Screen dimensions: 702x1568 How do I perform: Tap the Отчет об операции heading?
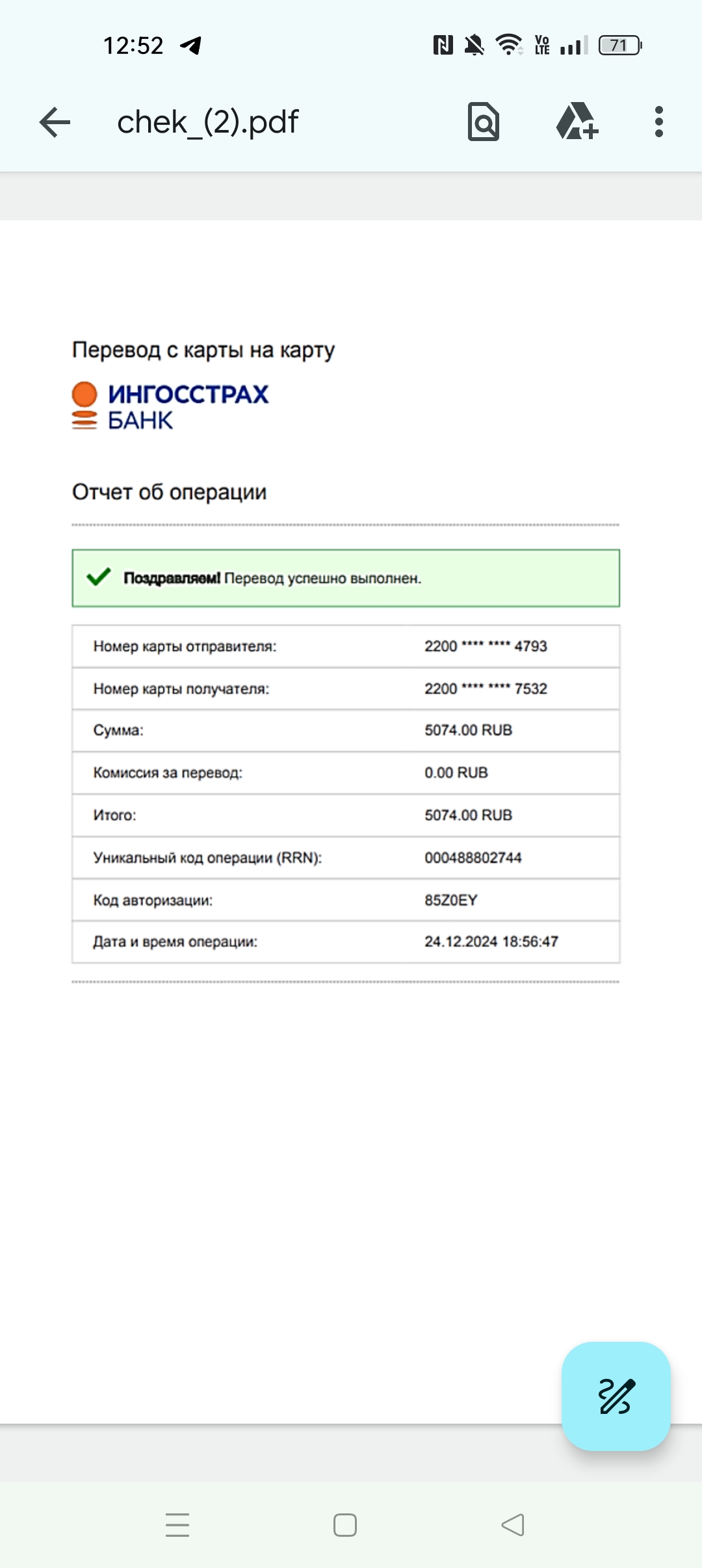pyautogui.click(x=169, y=492)
